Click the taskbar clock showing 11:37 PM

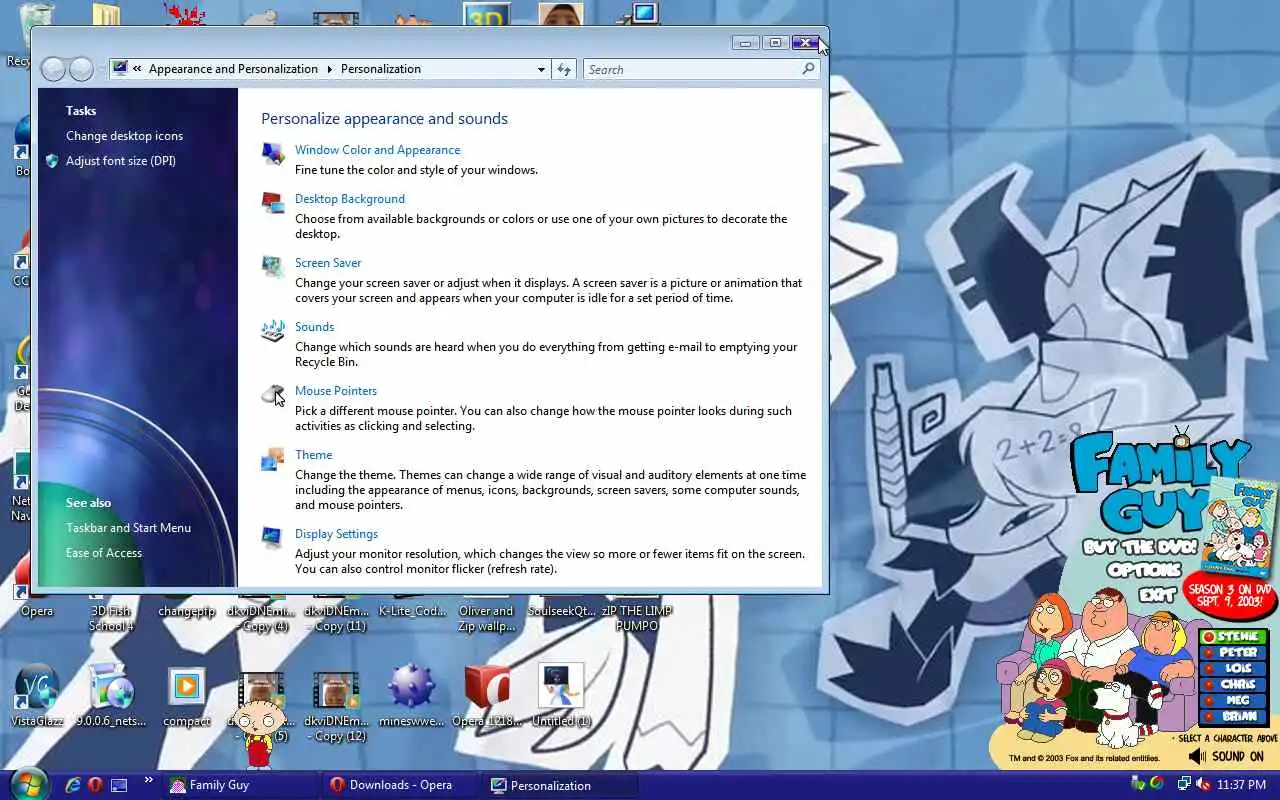coord(1242,785)
